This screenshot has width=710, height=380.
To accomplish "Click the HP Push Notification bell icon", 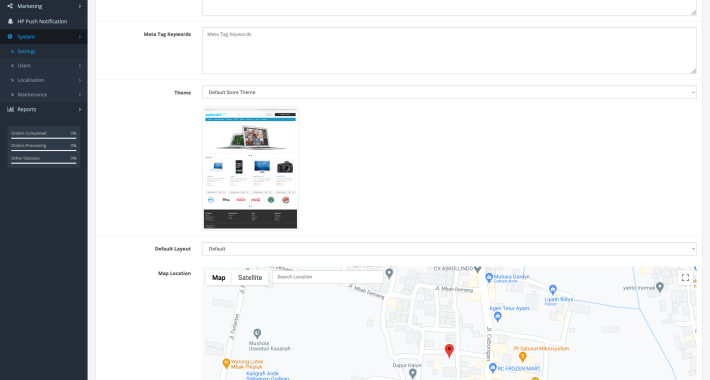I will [x=10, y=21].
